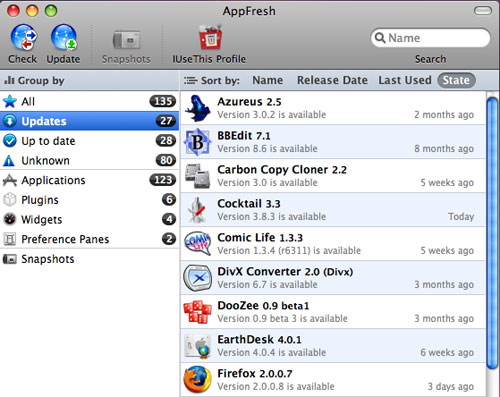Click the magnifying glass in search field
Image resolution: width=500 pixels, height=397 pixels.
pyautogui.click(x=380, y=38)
